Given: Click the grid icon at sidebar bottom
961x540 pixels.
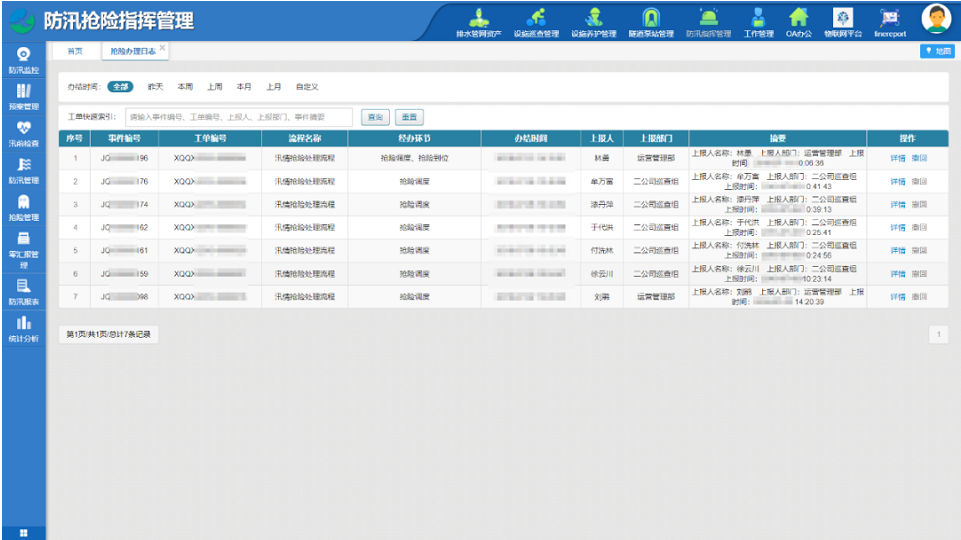Looking at the screenshot, I should (23, 533).
